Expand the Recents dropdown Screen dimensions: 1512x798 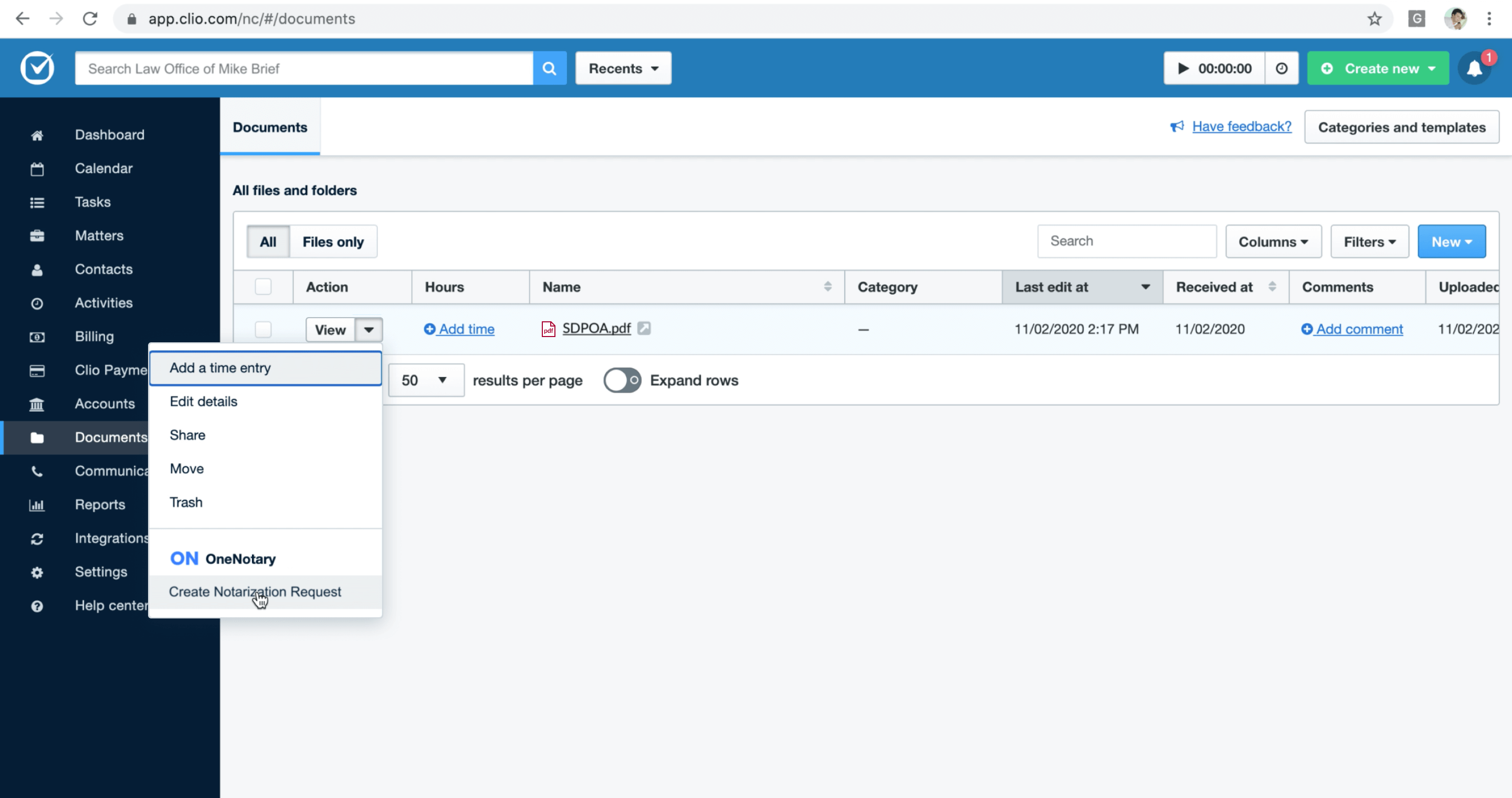coord(623,68)
